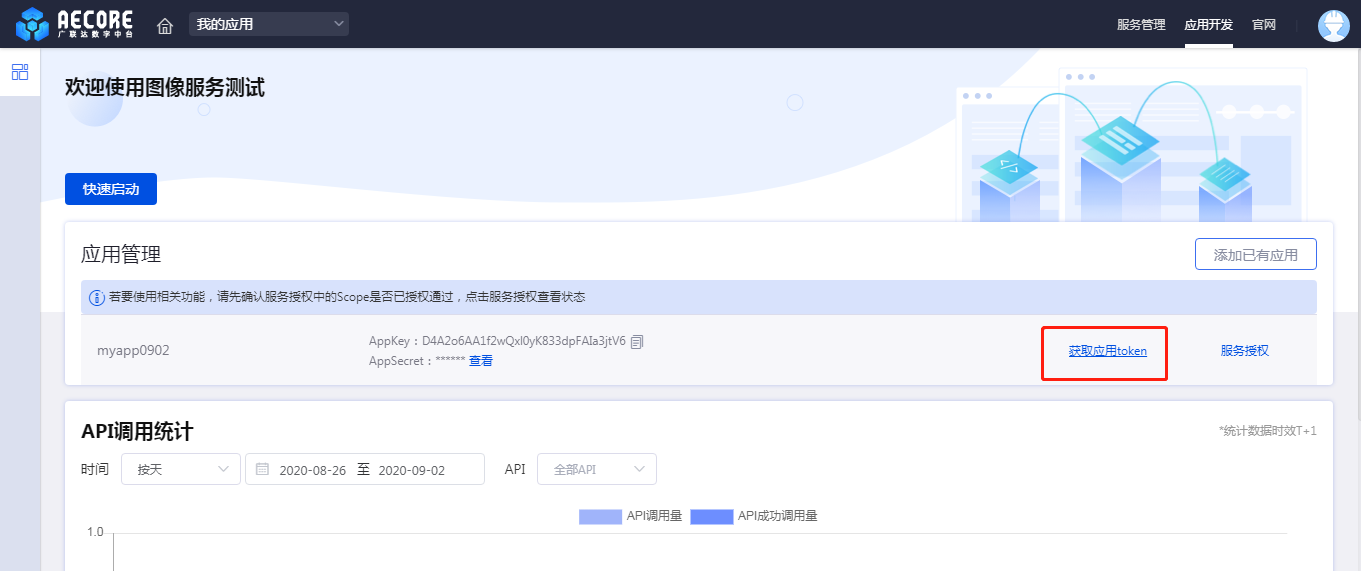Toggle API调用量 legend swatch

click(x=600, y=517)
